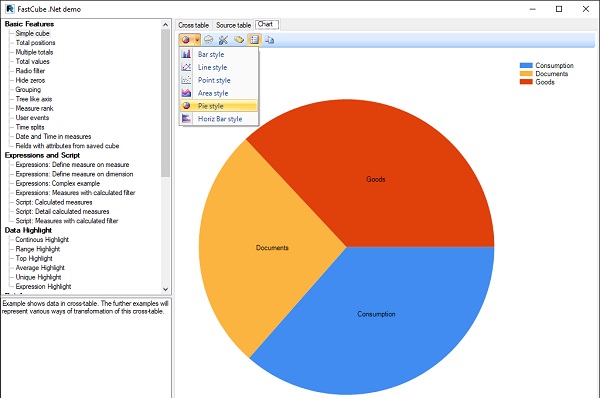Select Total positions in the examples tree

pyautogui.click(x=35, y=43)
